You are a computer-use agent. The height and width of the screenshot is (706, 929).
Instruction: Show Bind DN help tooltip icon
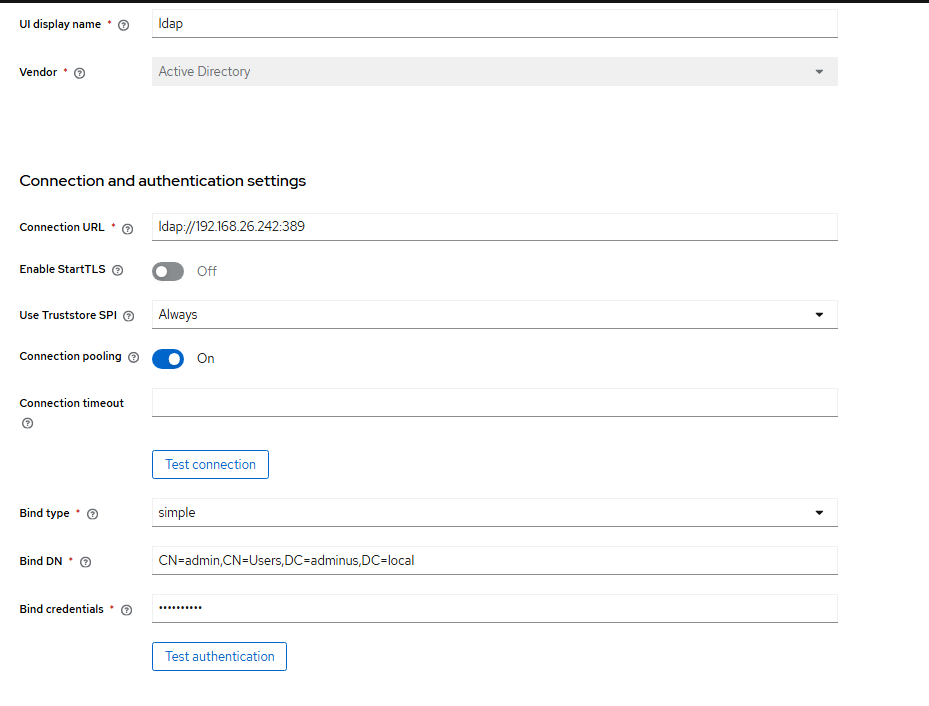click(85, 562)
